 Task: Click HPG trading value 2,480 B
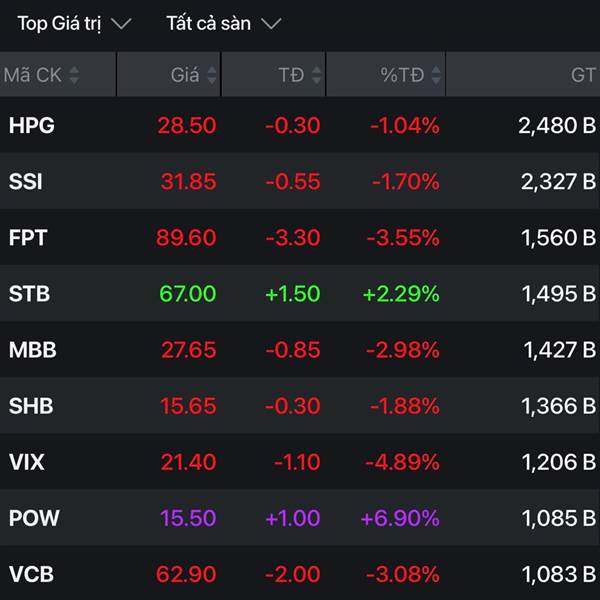coord(557,126)
